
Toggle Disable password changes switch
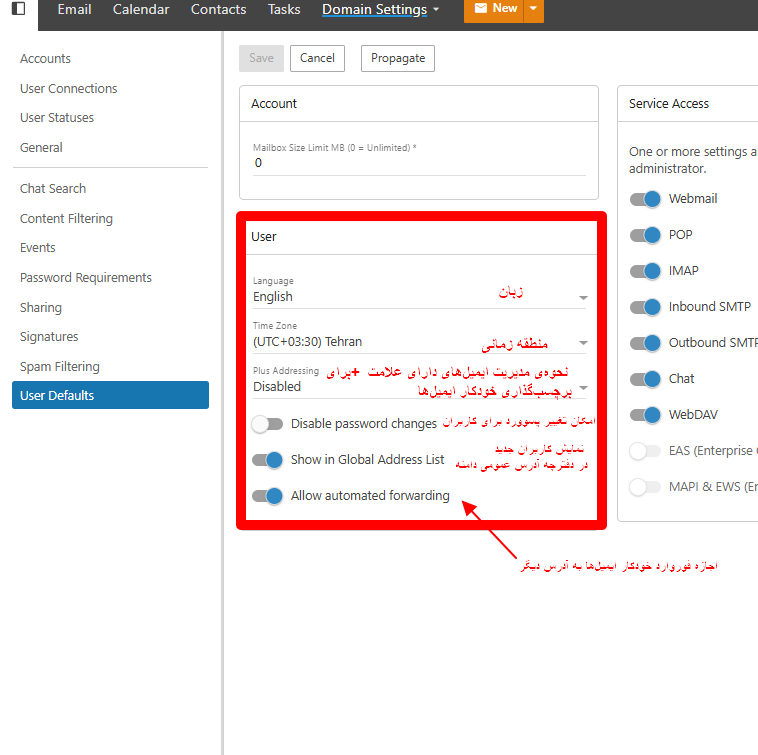267,424
